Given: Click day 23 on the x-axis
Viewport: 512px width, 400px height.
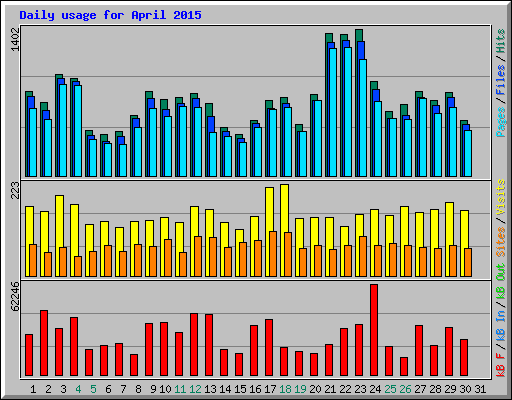Looking at the screenshot, I should [x=360, y=389].
